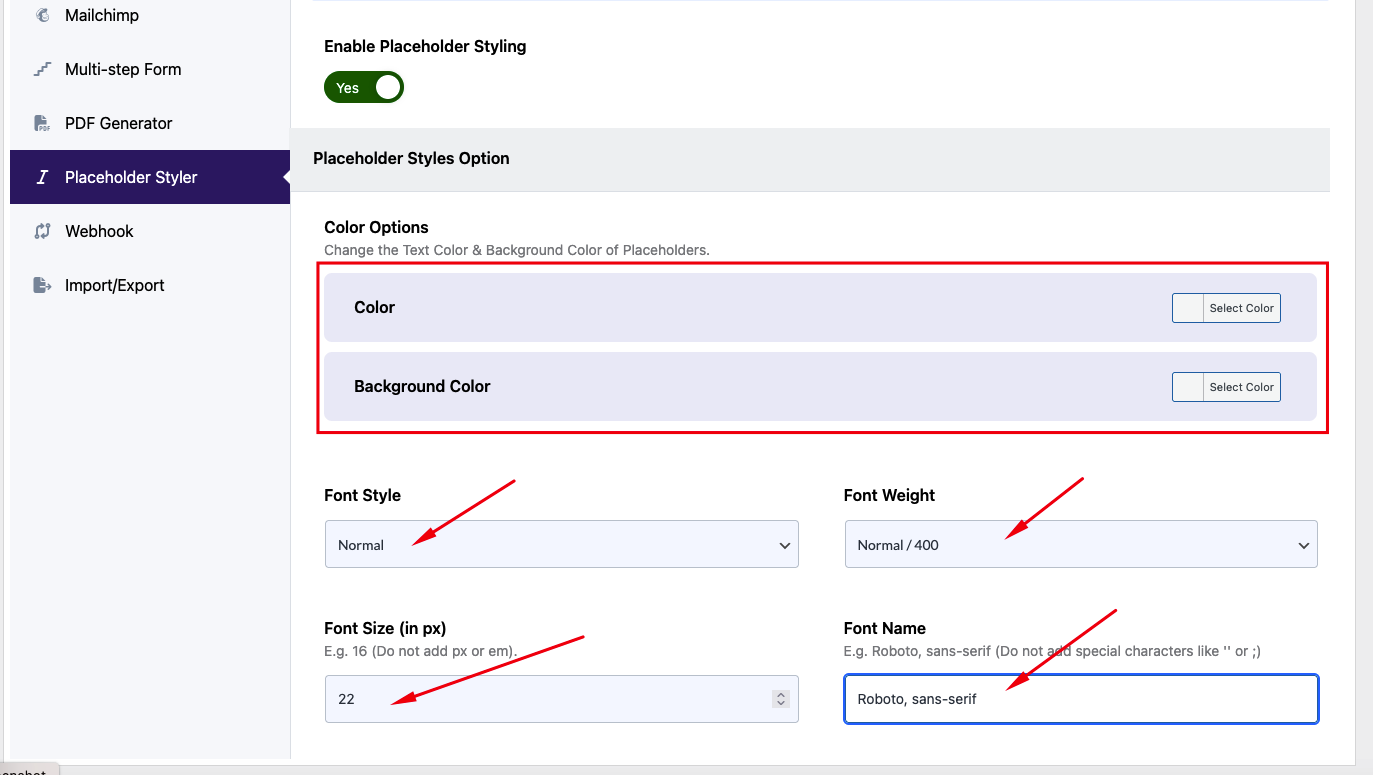Open the Import/Export tab
The height and width of the screenshot is (775, 1373).
(x=150, y=285)
